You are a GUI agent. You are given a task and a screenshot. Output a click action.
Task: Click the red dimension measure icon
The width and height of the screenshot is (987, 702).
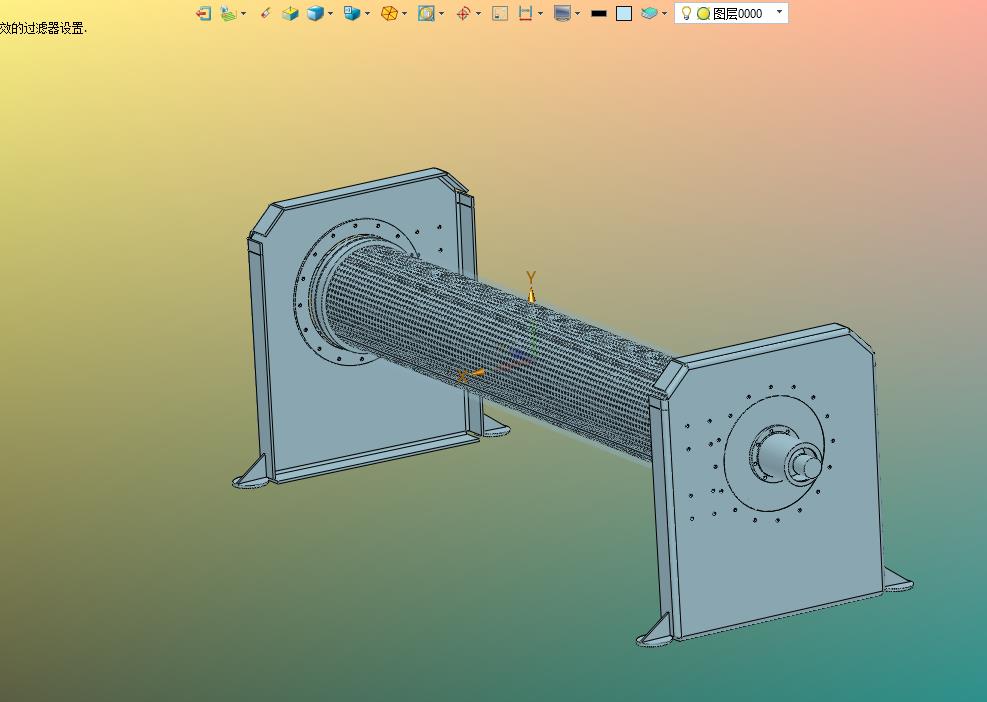(525, 13)
